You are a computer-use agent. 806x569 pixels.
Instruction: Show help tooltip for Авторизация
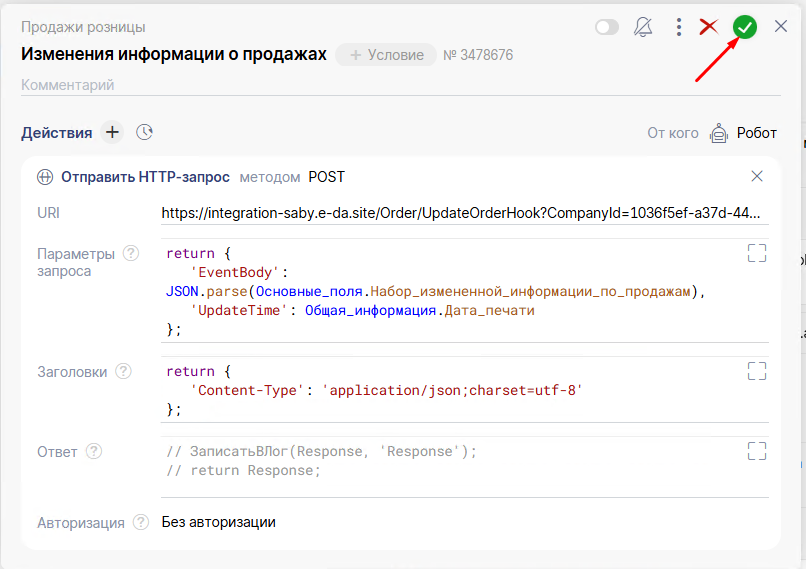click(x=140, y=522)
